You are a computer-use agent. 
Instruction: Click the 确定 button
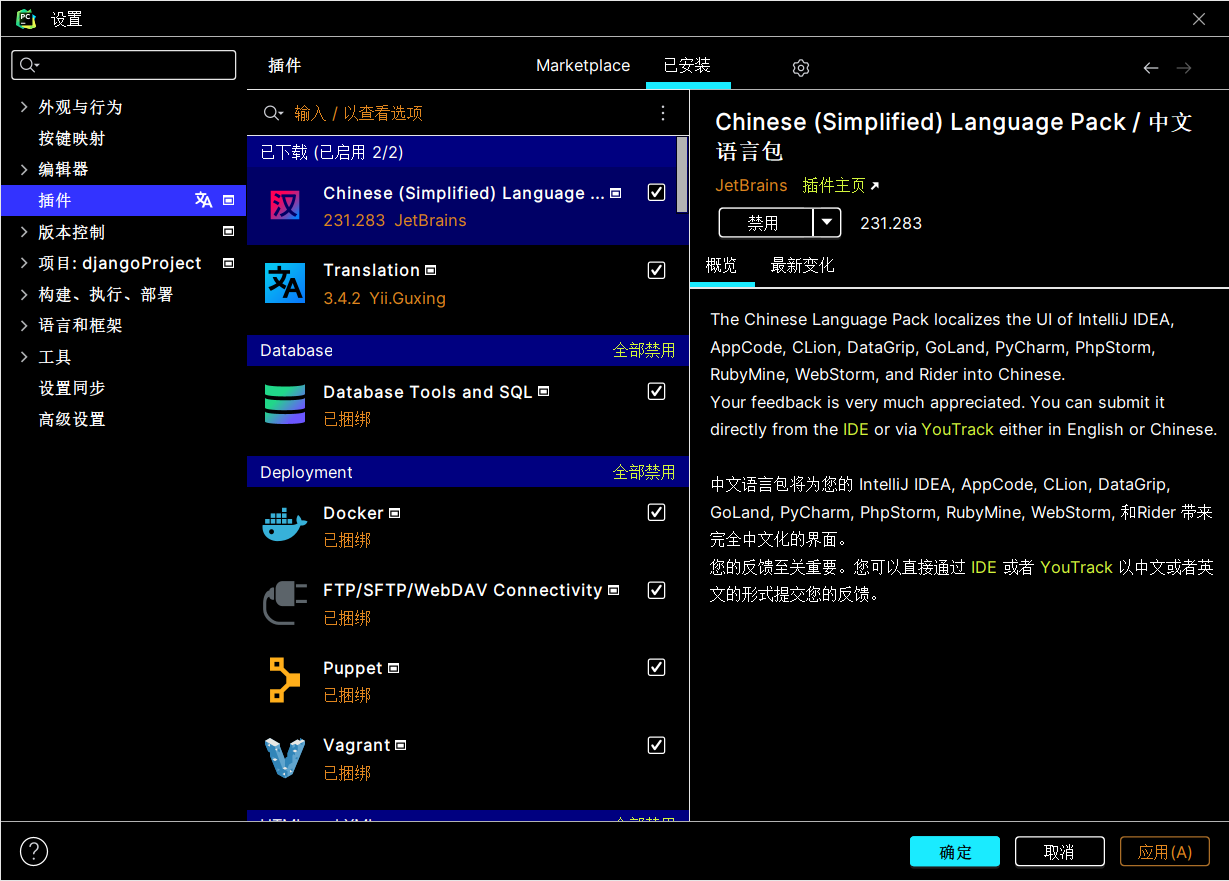pos(954,852)
